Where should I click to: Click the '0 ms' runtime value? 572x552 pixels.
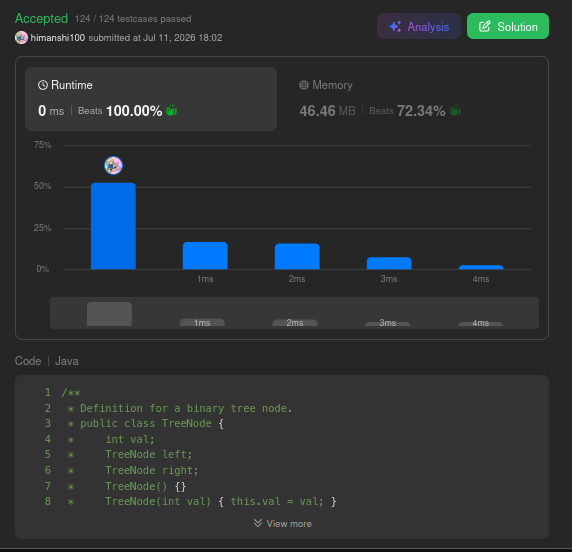coord(51,111)
